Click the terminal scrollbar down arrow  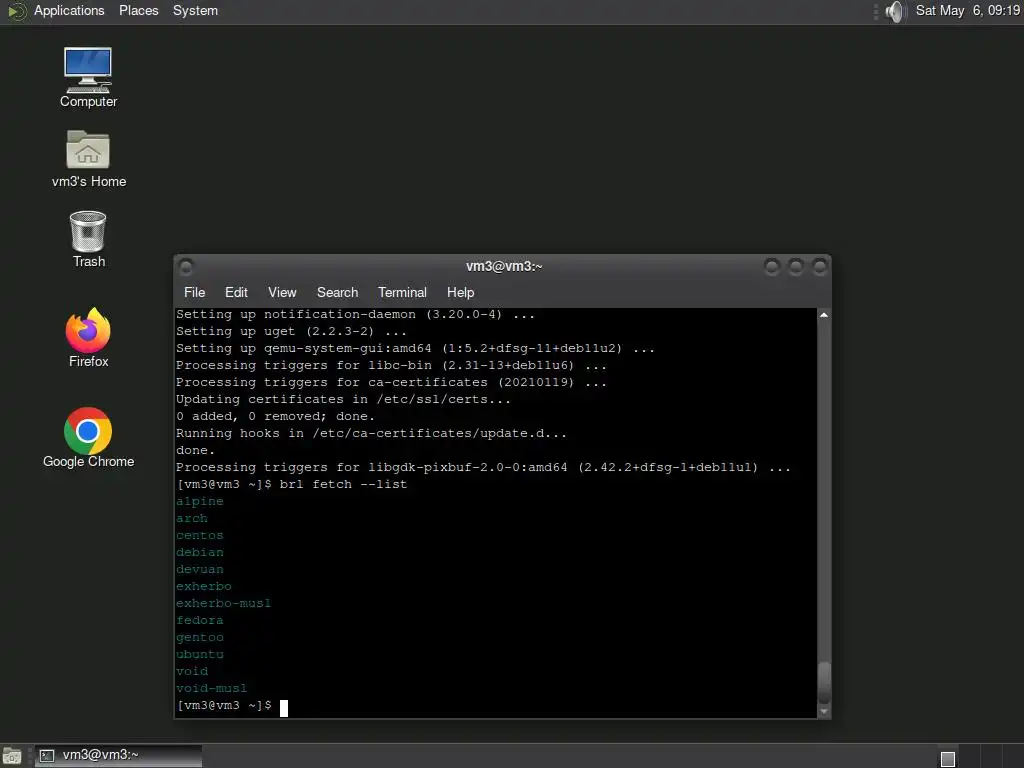(824, 711)
